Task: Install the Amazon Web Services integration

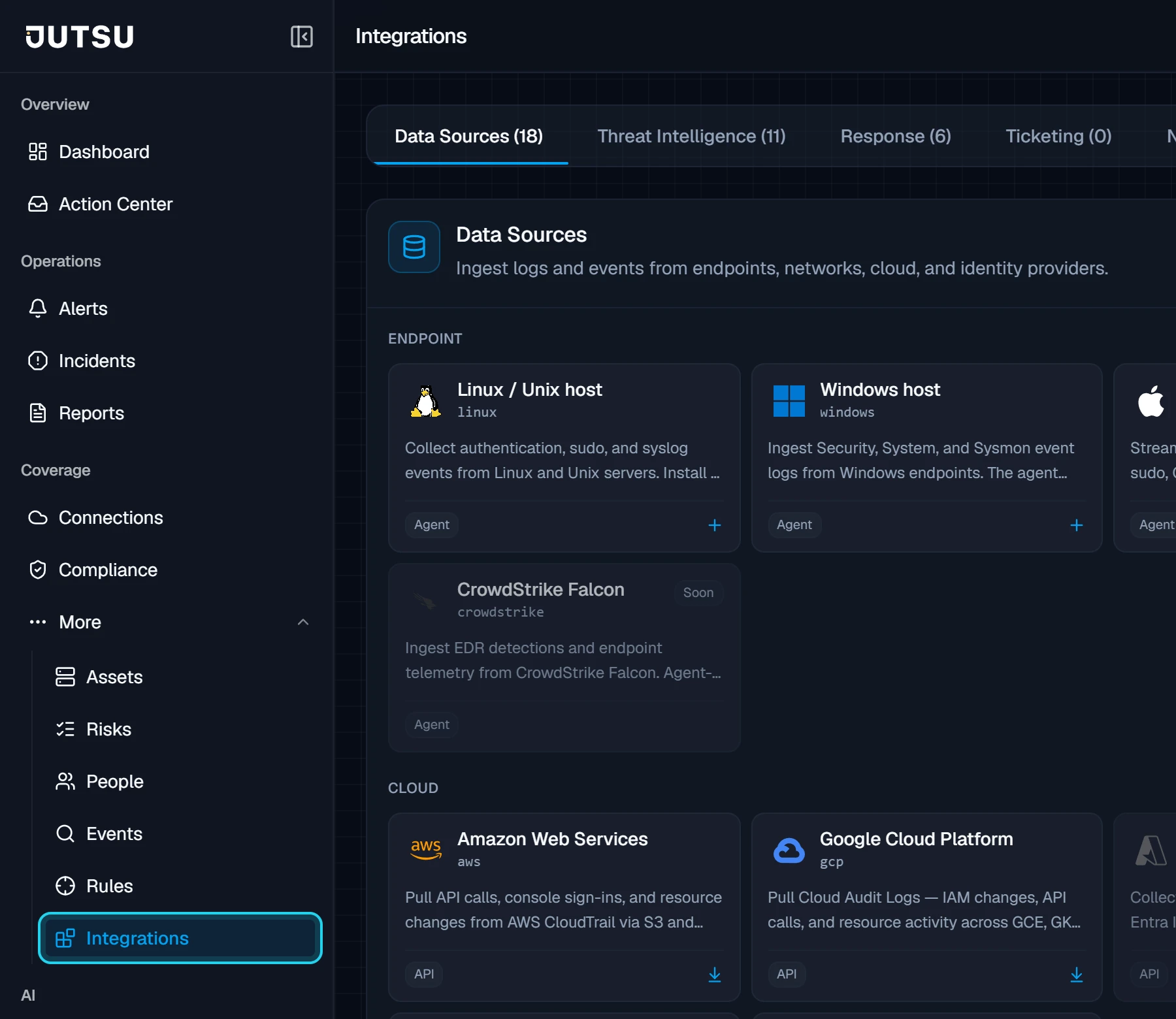Action: tap(715, 975)
